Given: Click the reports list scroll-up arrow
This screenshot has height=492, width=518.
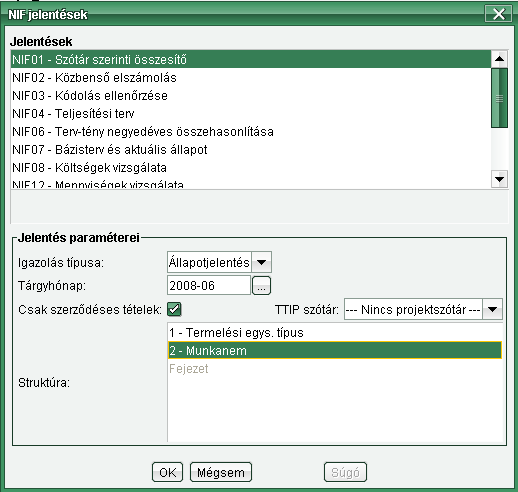Looking at the screenshot, I should coord(499,59).
